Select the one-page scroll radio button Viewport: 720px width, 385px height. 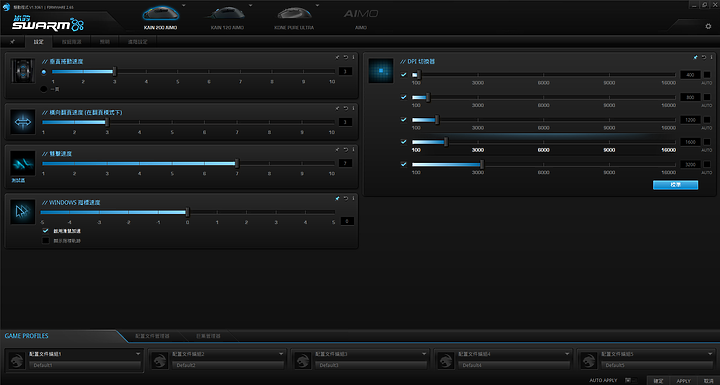coord(44,89)
